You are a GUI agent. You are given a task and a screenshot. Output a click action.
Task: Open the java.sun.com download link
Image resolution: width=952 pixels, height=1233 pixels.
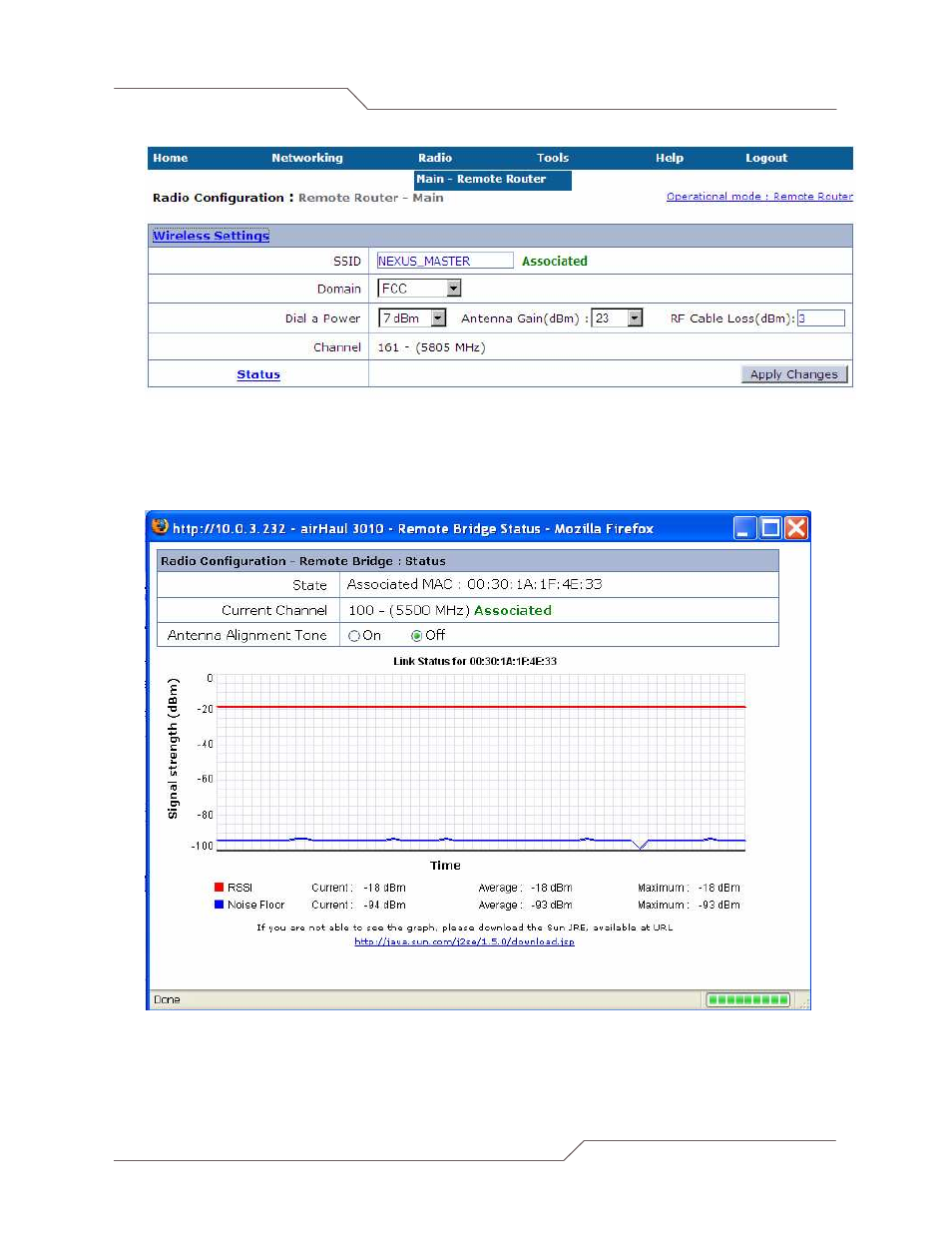click(464, 941)
